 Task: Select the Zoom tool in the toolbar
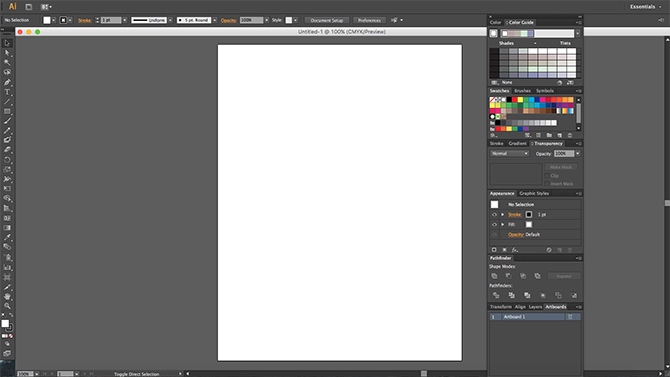coord(7,306)
